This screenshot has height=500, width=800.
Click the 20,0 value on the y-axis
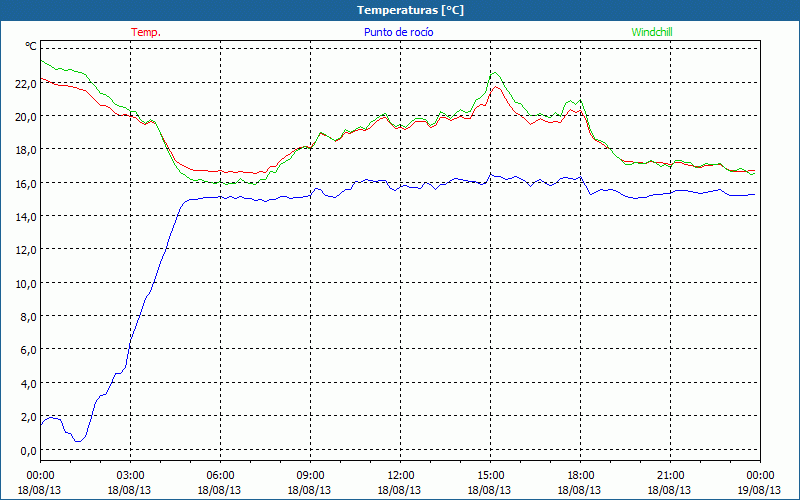[26, 117]
